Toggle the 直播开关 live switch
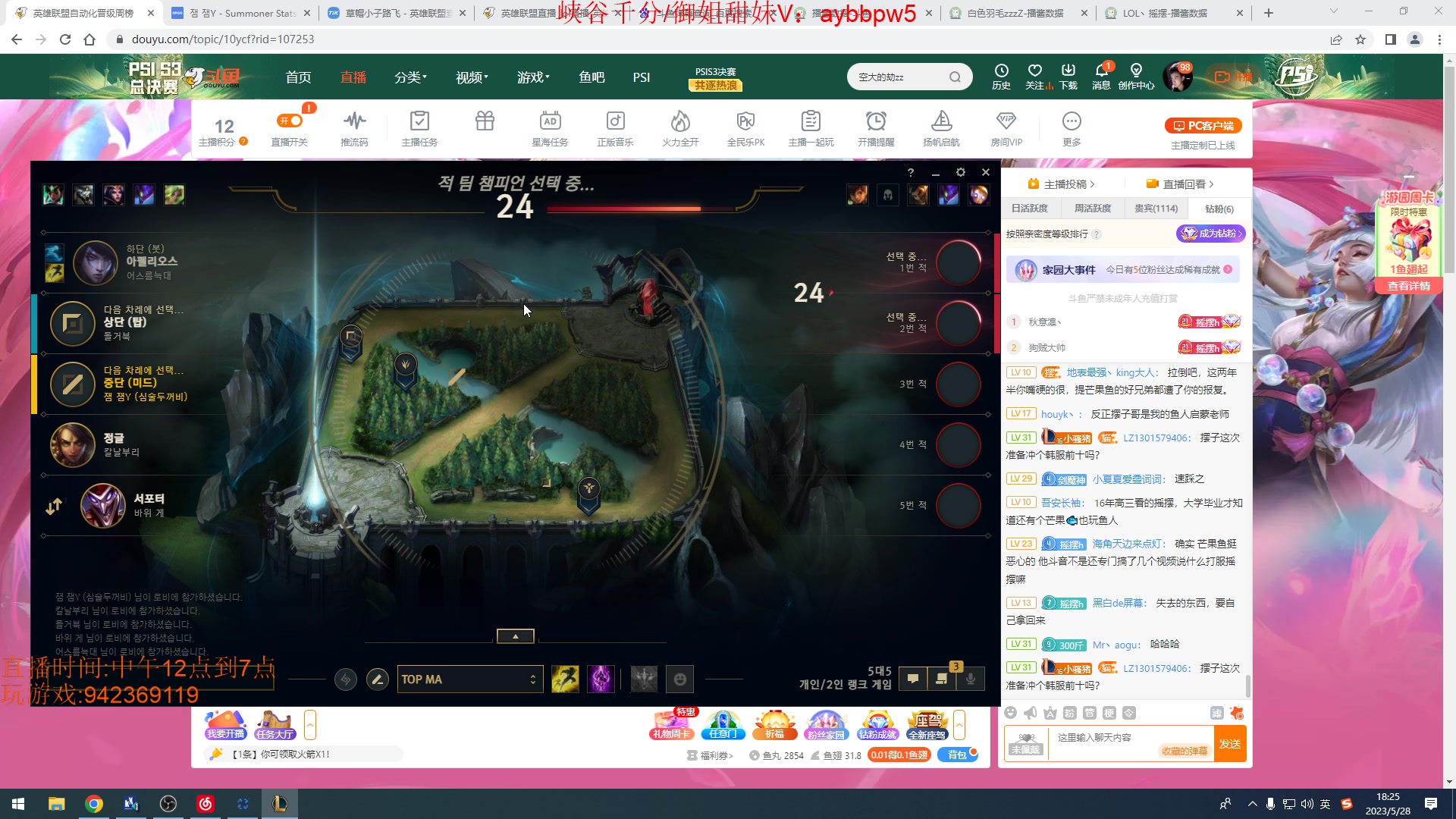The height and width of the screenshot is (819, 1456). tap(290, 121)
